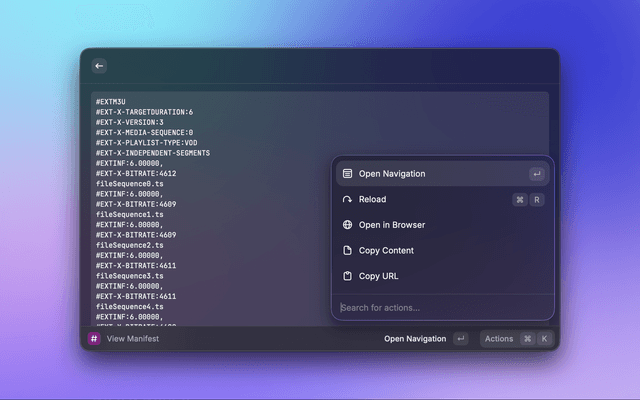Pick Copy URL from the action menu

pos(377,276)
